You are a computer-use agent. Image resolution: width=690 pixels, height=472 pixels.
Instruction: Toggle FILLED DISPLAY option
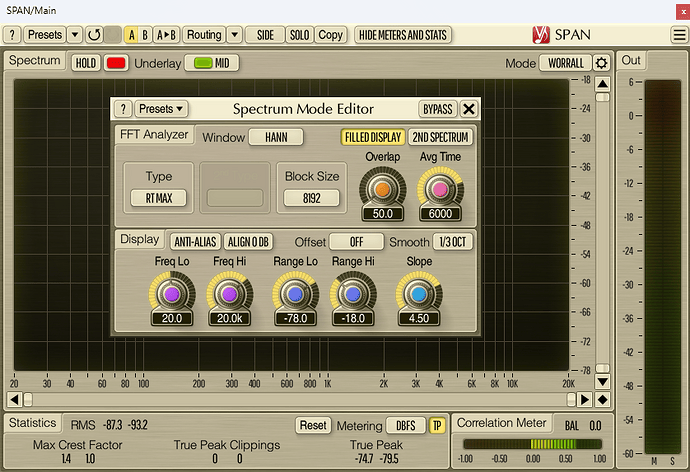pyautogui.click(x=372, y=137)
